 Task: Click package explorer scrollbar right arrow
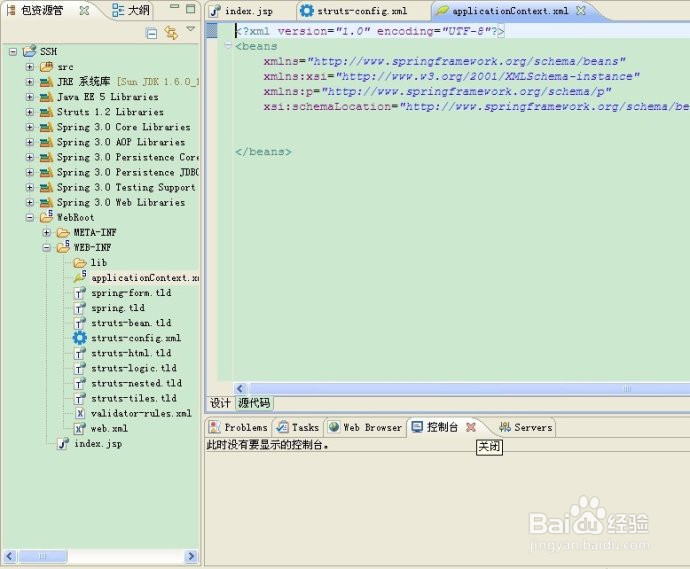pos(191,556)
